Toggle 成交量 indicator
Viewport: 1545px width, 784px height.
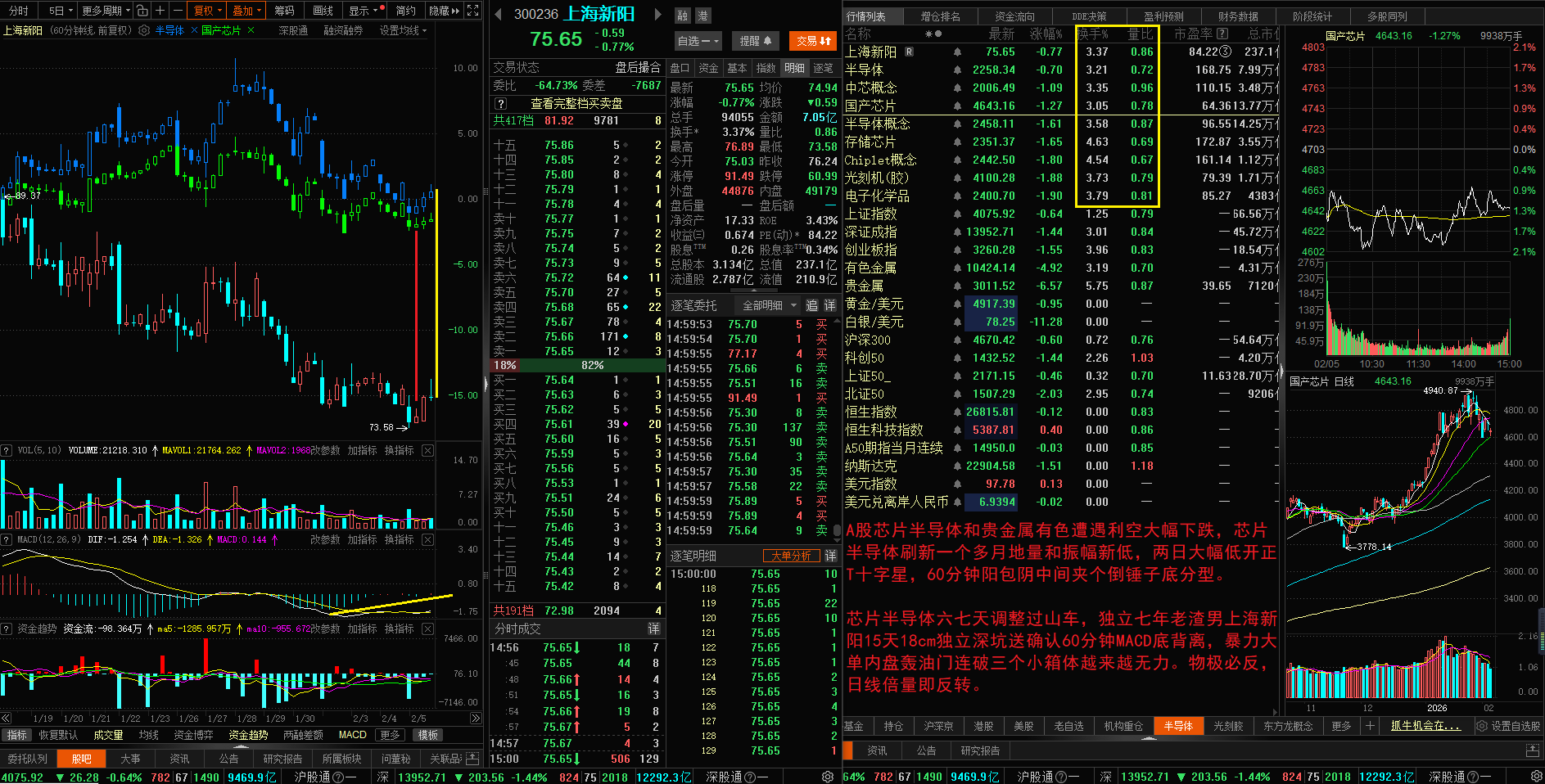click(x=108, y=735)
